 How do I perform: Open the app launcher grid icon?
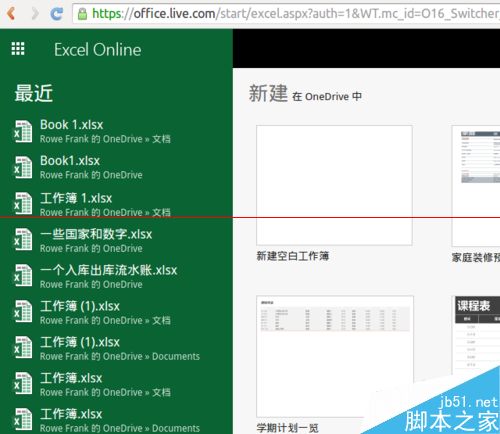click(x=18, y=49)
